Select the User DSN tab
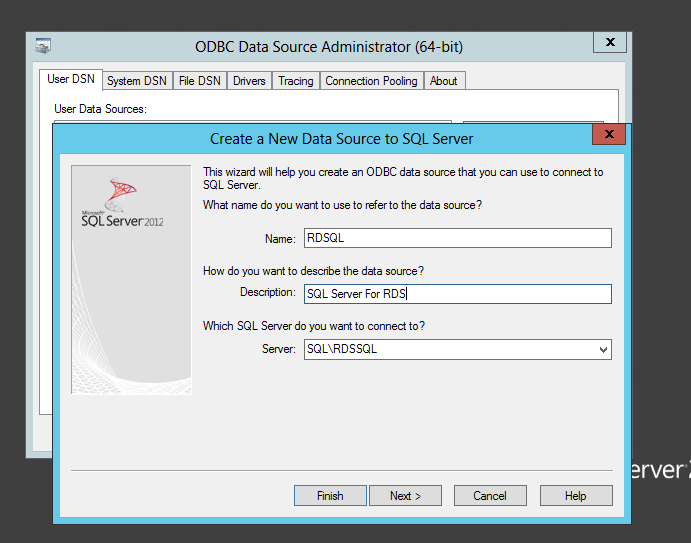 (71, 79)
